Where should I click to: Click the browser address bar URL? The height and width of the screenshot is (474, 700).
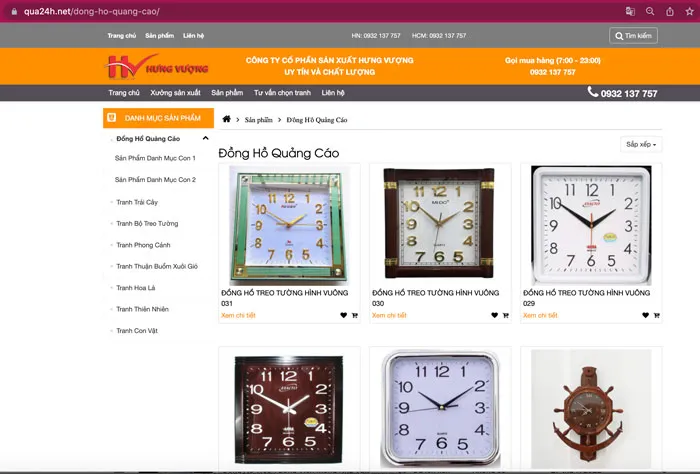[92, 12]
